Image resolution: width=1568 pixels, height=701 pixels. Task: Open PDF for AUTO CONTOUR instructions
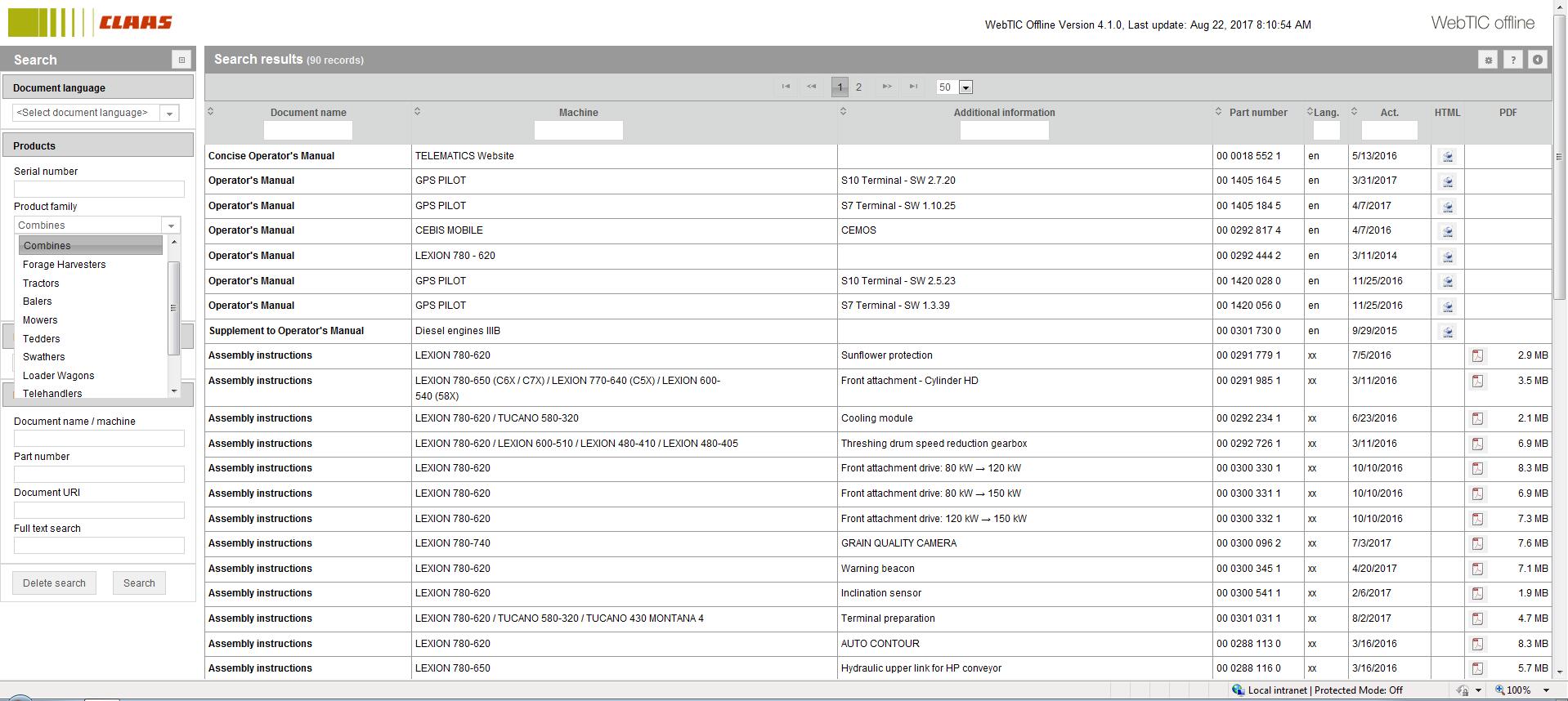(1477, 645)
